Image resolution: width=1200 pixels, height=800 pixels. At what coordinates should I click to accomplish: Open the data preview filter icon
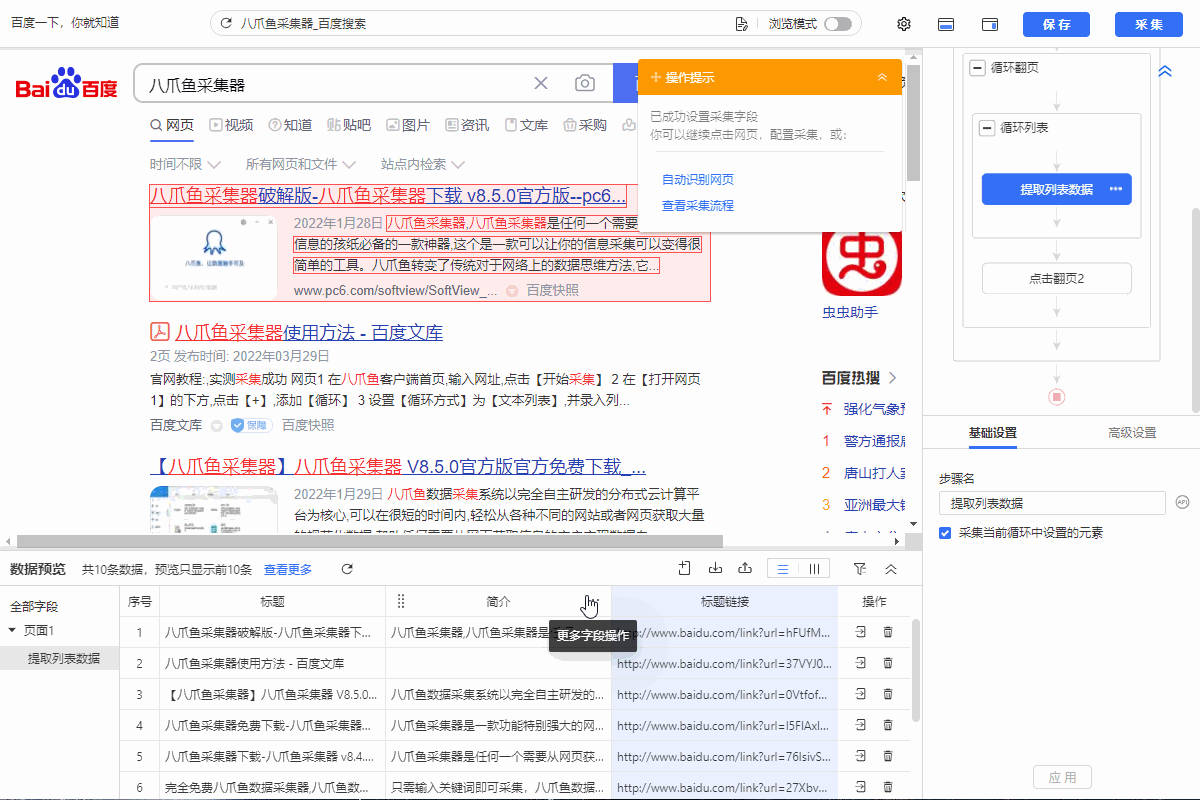click(x=860, y=569)
